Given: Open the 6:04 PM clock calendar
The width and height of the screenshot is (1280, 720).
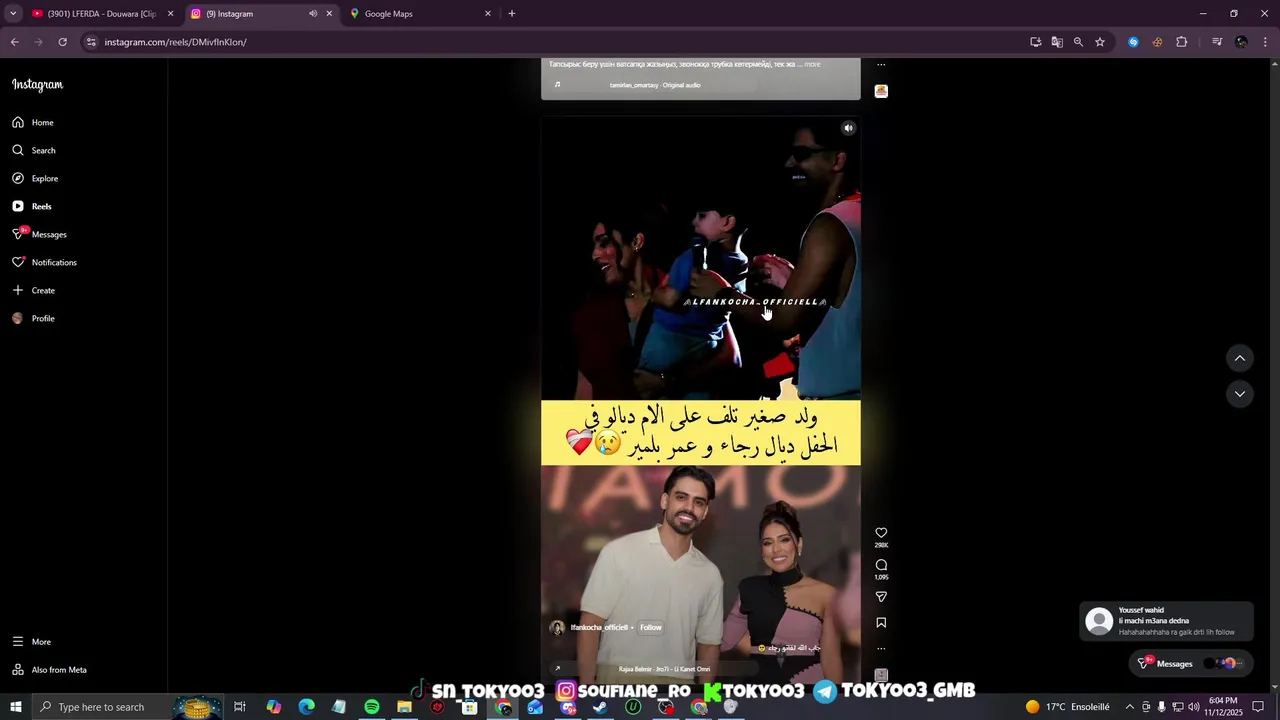Looking at the screenshot, I should (1223, 707).
